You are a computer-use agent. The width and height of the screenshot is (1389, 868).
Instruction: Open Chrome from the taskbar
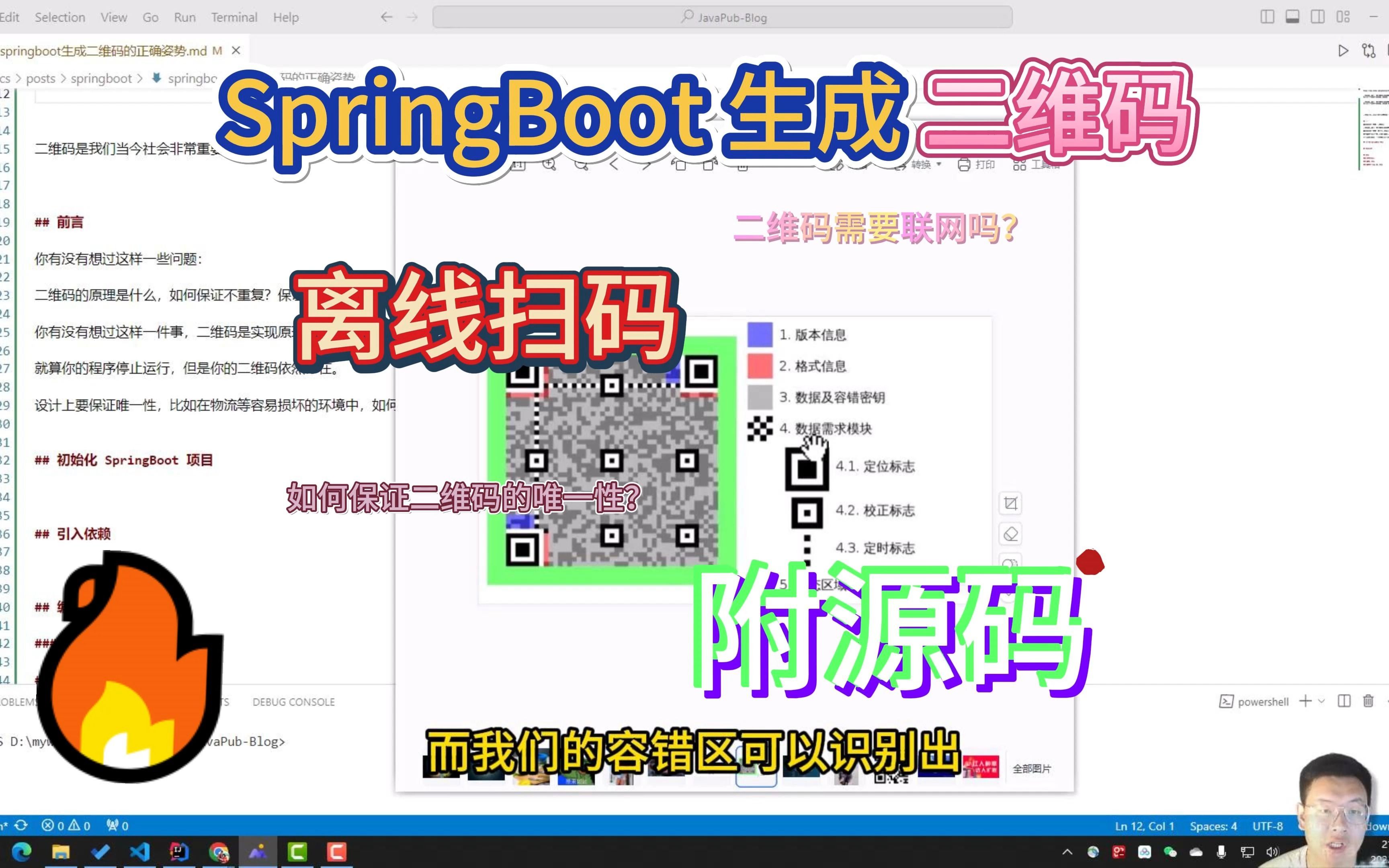[x=219, y=852]
